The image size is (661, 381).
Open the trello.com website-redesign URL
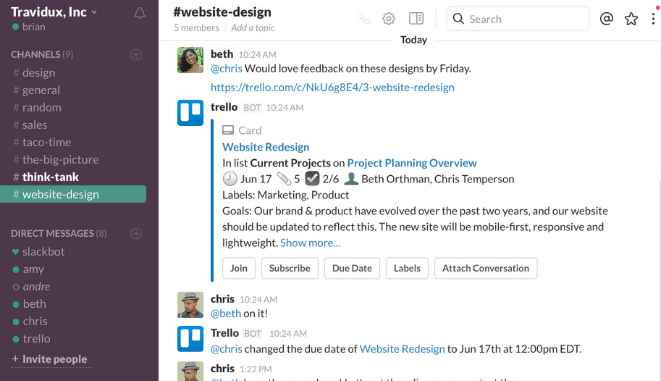tap(332, 87)
